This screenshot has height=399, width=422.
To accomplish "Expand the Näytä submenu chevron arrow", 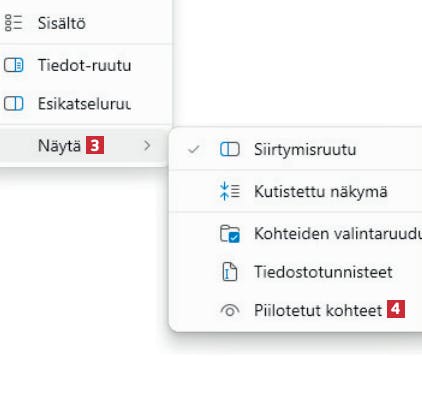I will coord(147,145).
